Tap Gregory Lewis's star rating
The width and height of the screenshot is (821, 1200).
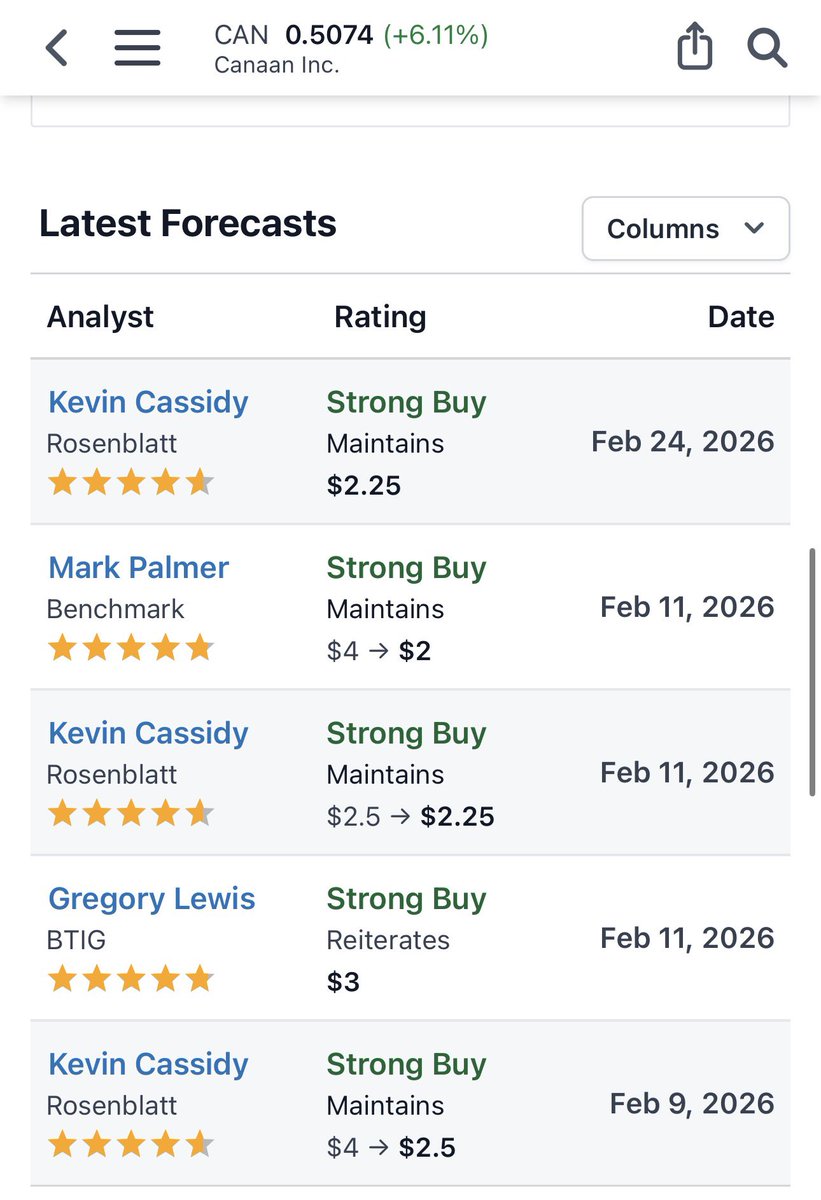(131, 978)
